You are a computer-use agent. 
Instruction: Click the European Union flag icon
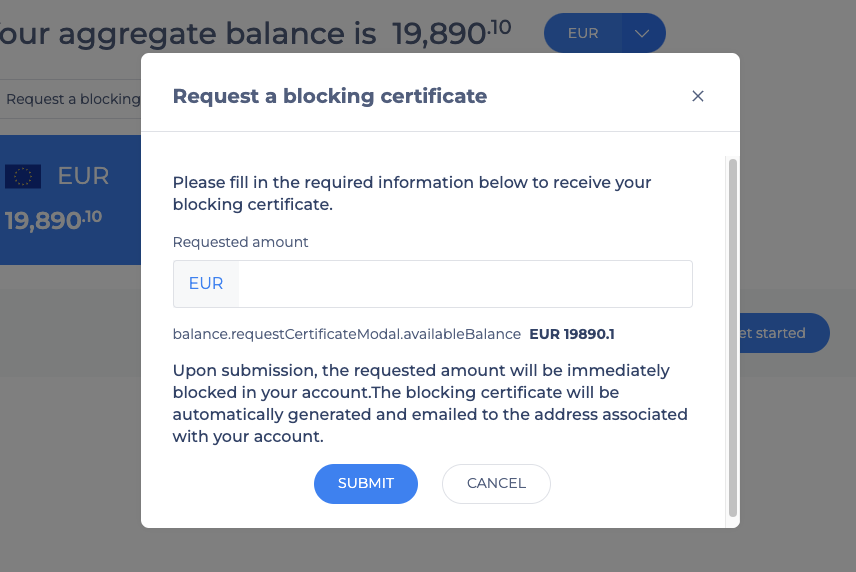point(23,176)
